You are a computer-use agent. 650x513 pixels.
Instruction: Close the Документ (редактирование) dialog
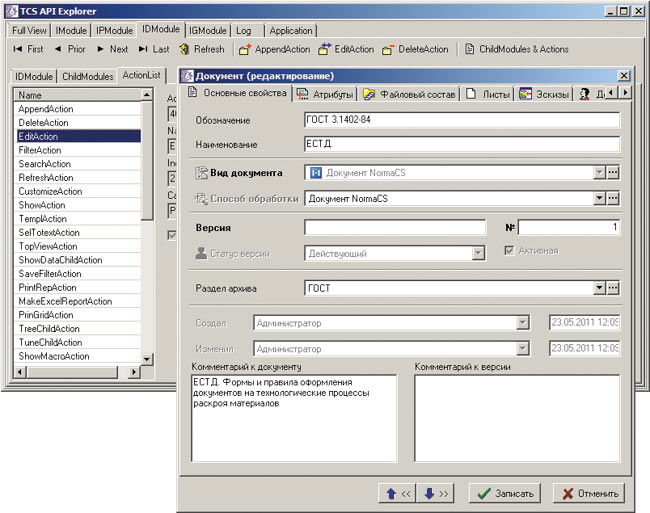point(623,75)
